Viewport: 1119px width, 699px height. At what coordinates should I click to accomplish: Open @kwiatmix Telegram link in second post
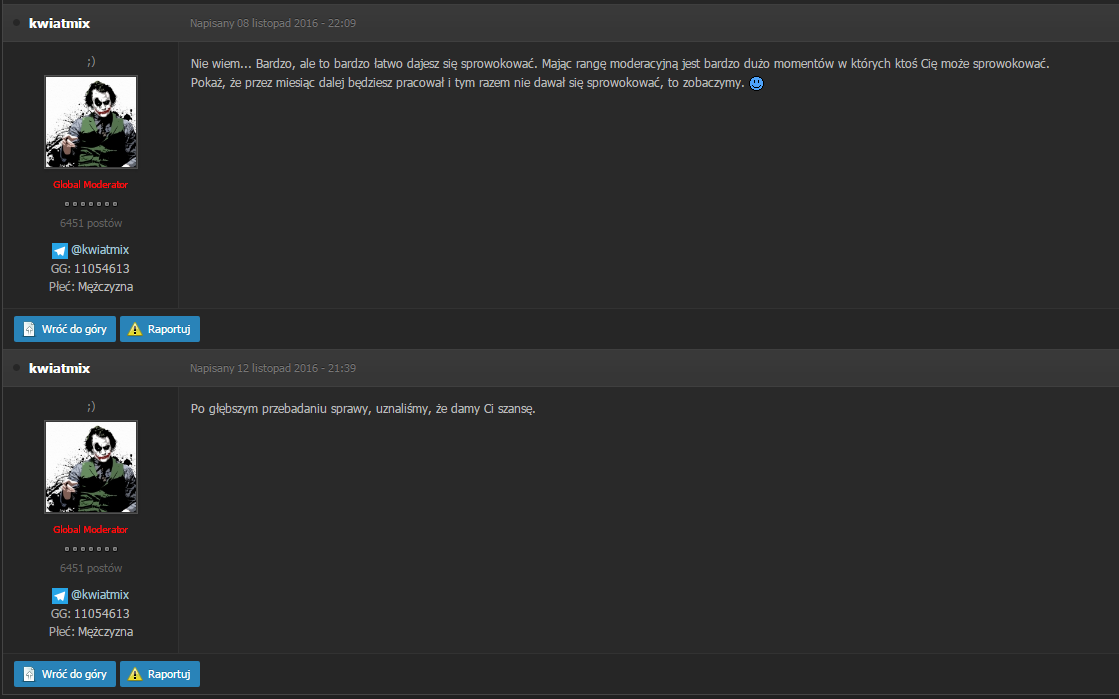(100, 595)
